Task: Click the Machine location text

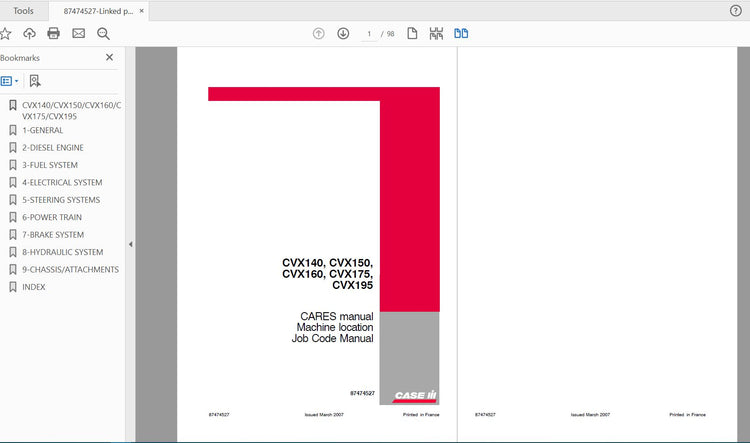Action: tap(335, 327)
